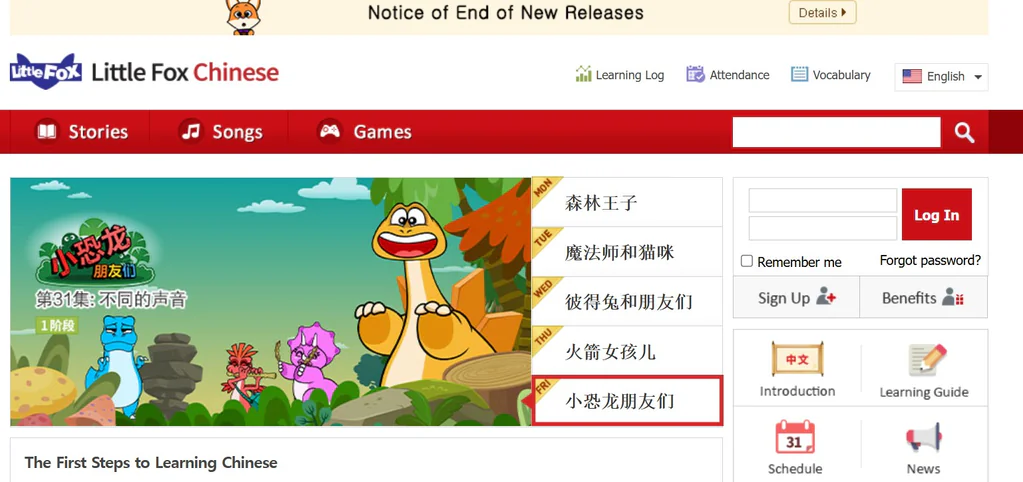Image resolution: width=1023 pixels, height=482 pixels.
Task: Open the Learning Guide pencil icon
Action: (927, 360)
